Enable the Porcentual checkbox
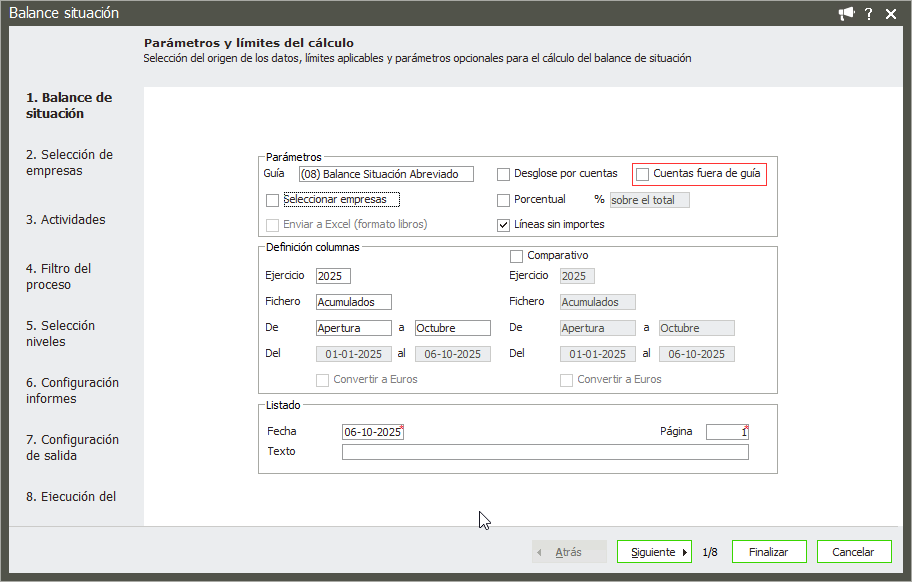912x582 pixels. coord(504,200)
